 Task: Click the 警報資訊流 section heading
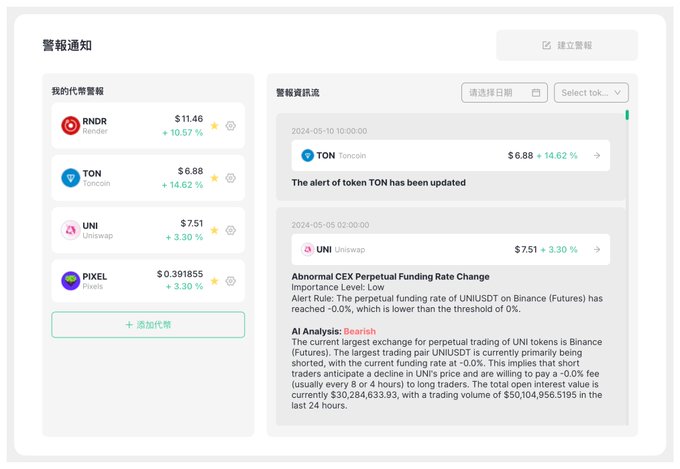click(x=298, y=92)
